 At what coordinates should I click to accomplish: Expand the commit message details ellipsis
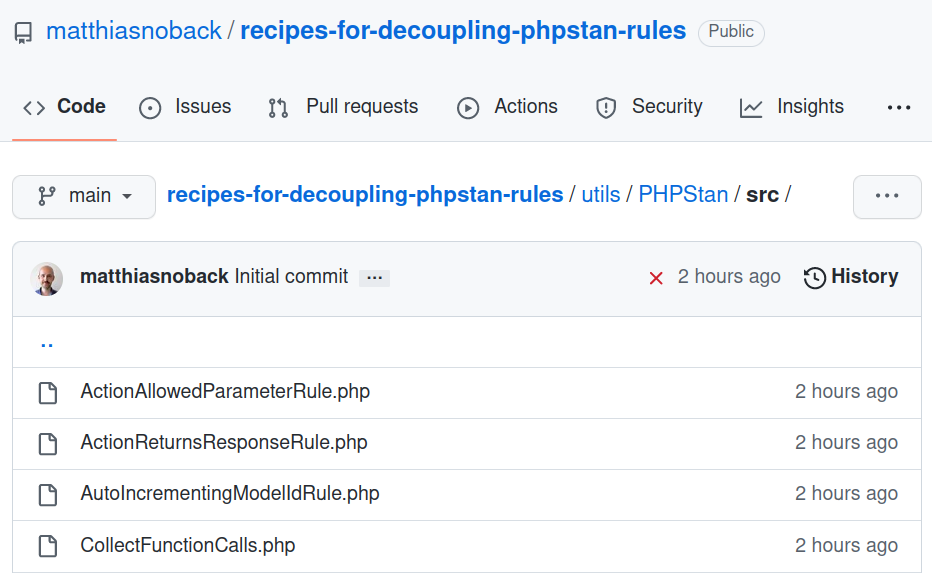tap(374, 278)
